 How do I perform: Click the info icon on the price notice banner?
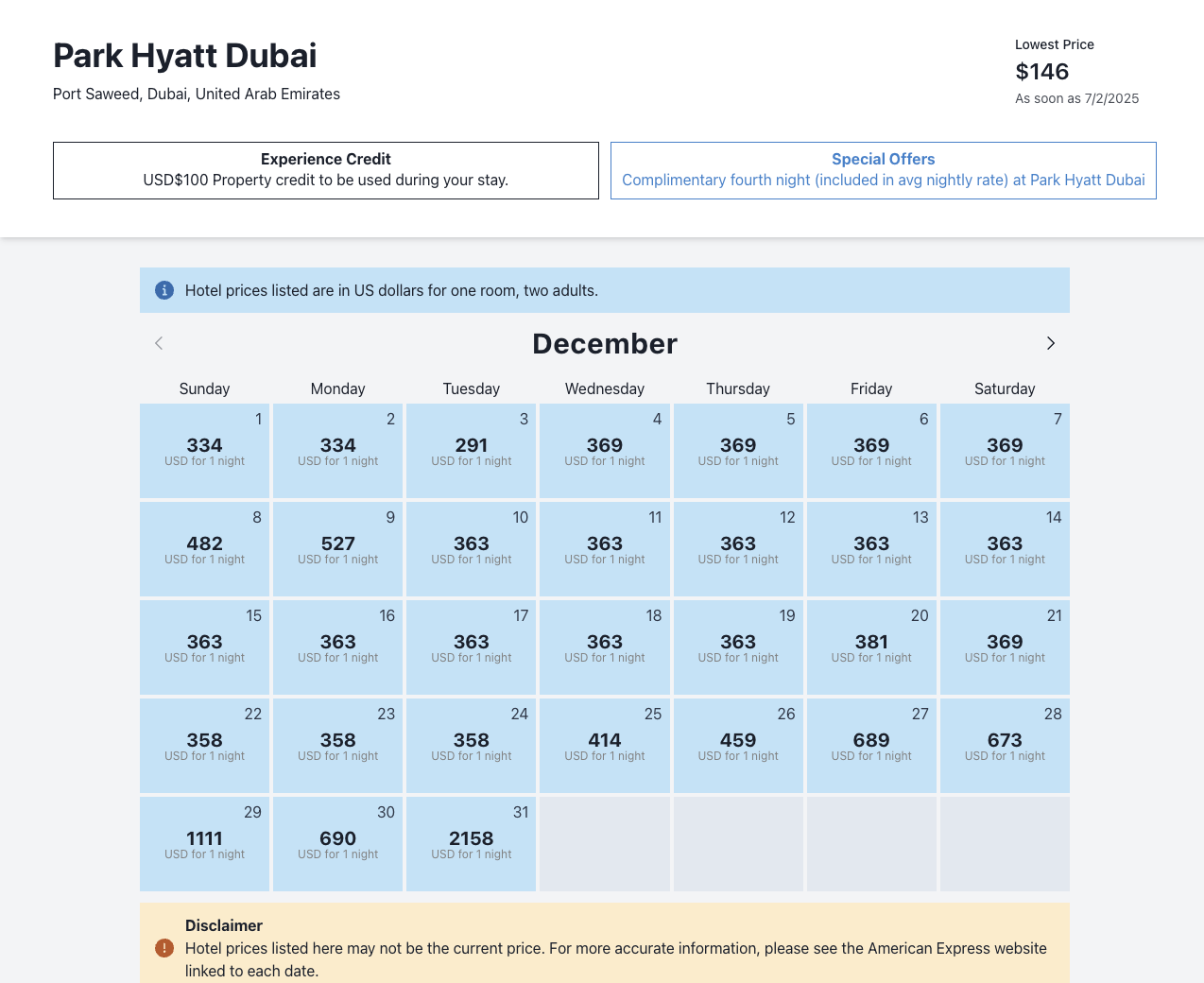(164, 290)
